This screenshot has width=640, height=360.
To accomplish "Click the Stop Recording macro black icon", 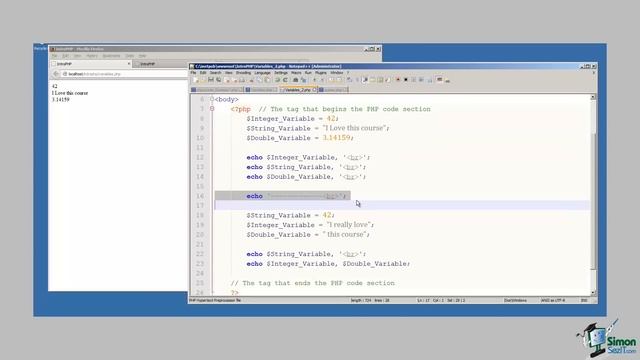I will 406,80.
